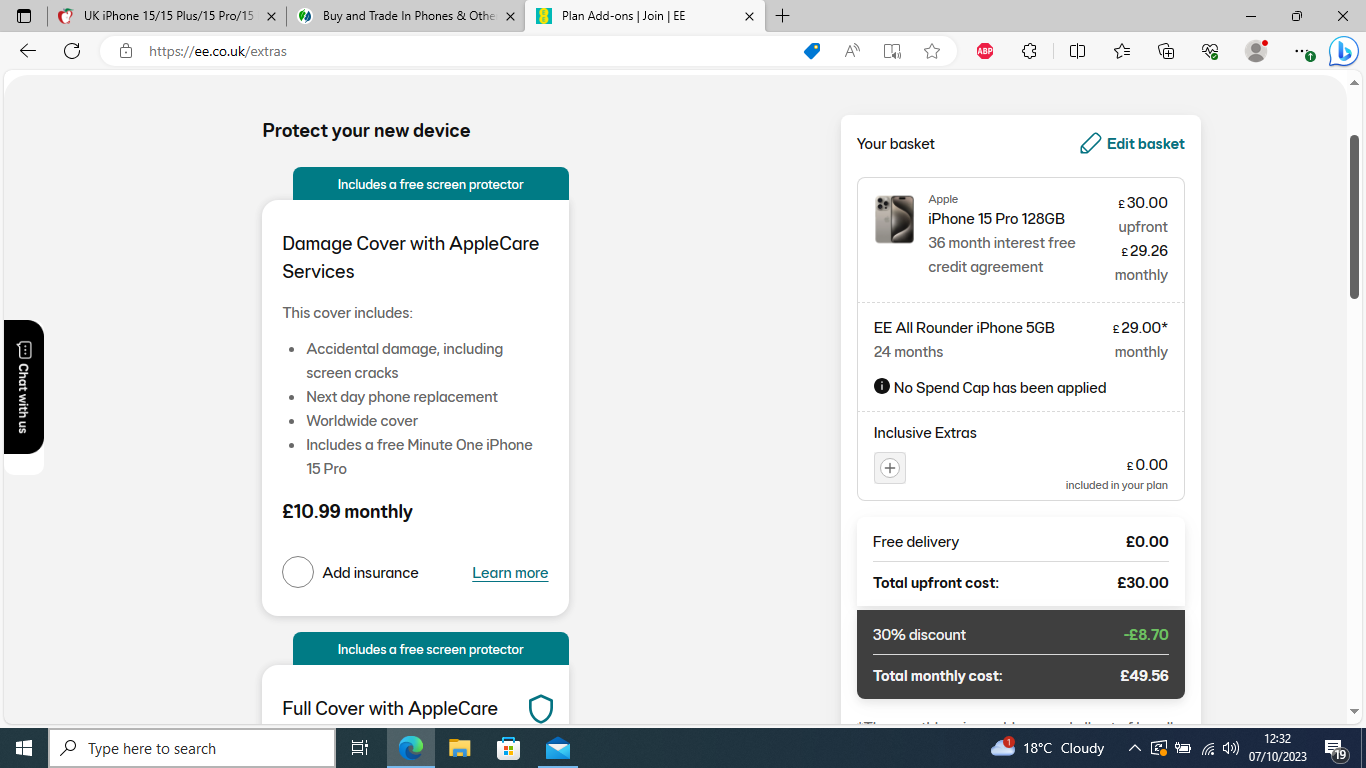Open the Bing chat sidebar icon
The image size is (1366, 768).
click(1343, 51)
